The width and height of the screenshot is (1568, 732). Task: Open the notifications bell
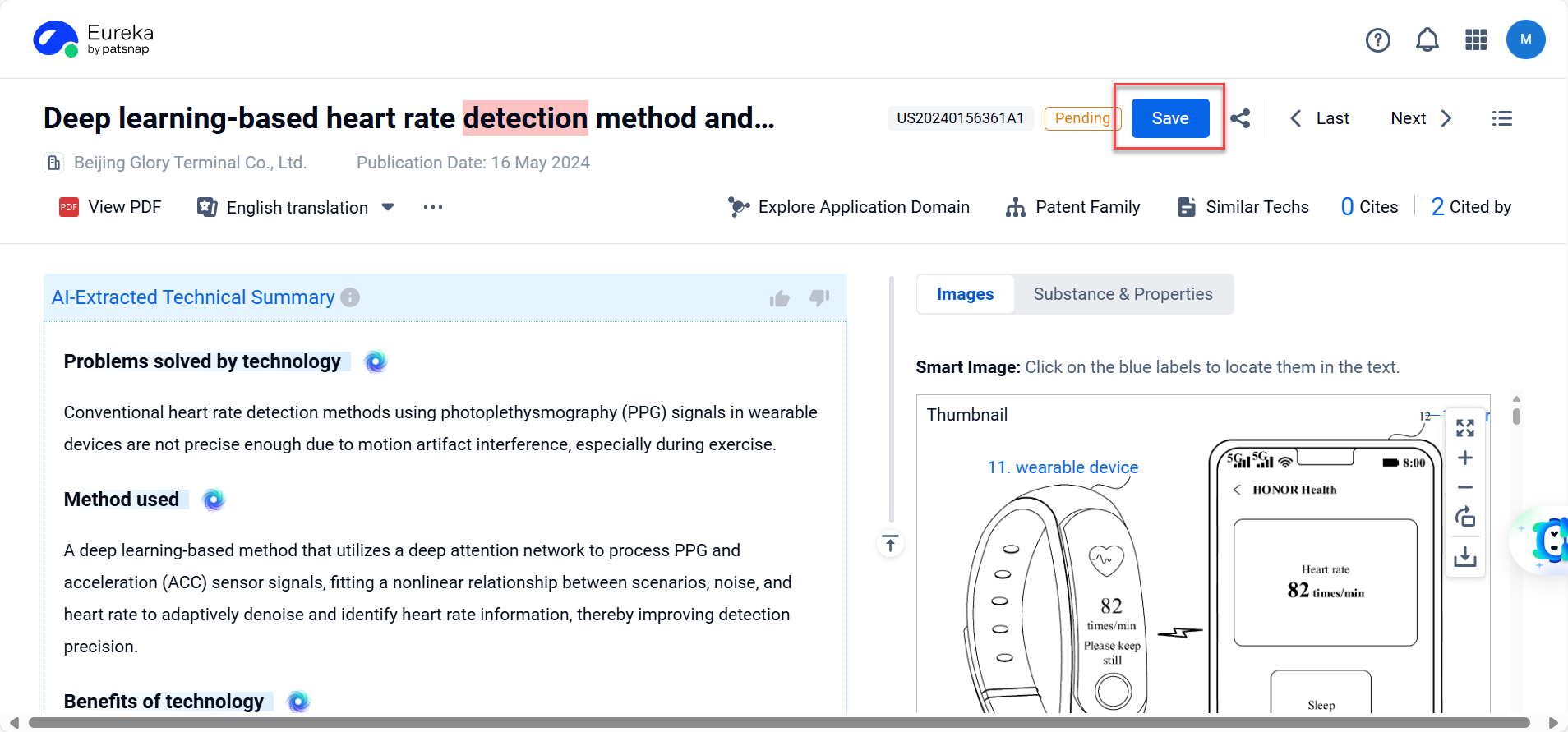click(x=1427, y=39)
